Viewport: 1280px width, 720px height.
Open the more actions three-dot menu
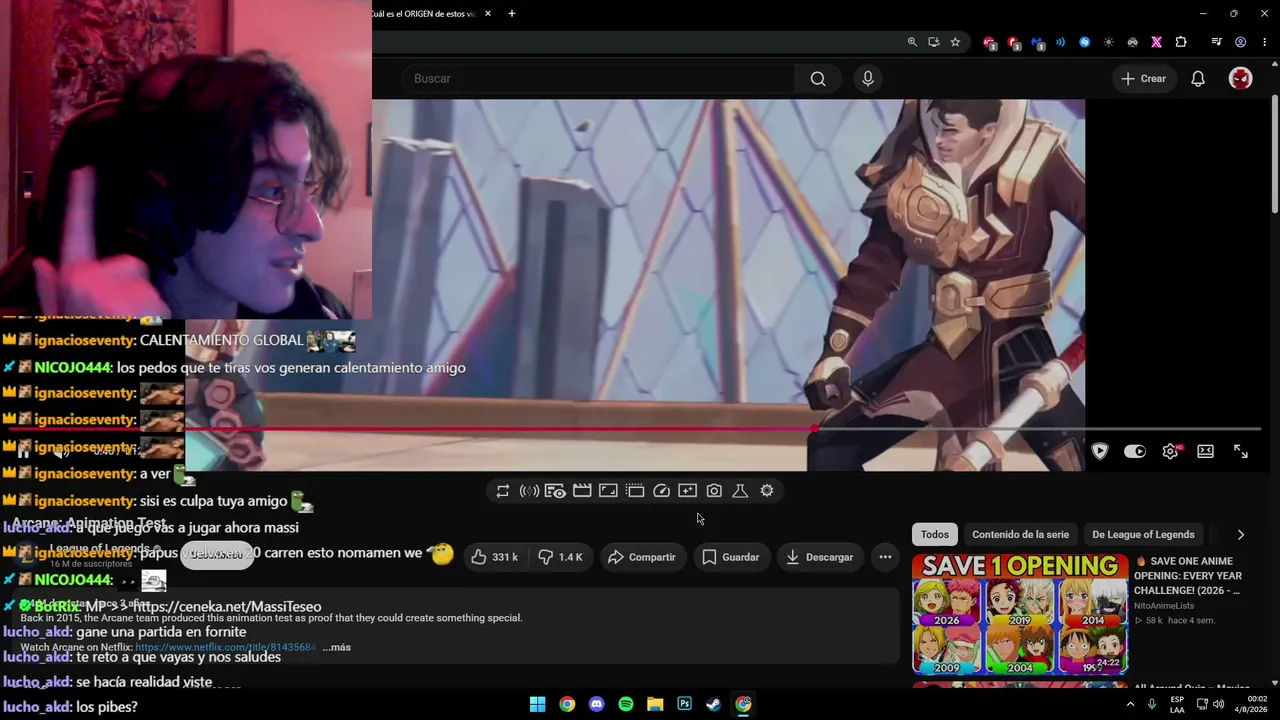pyautogui.click(x=885, y=557)
